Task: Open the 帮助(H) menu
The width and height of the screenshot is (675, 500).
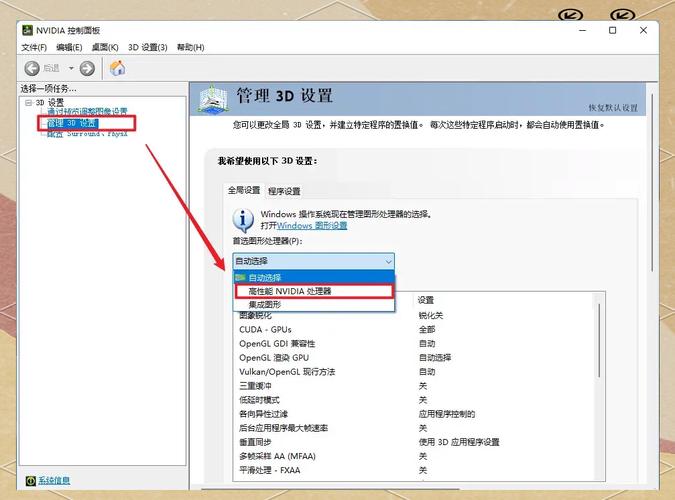Action: 190,47
